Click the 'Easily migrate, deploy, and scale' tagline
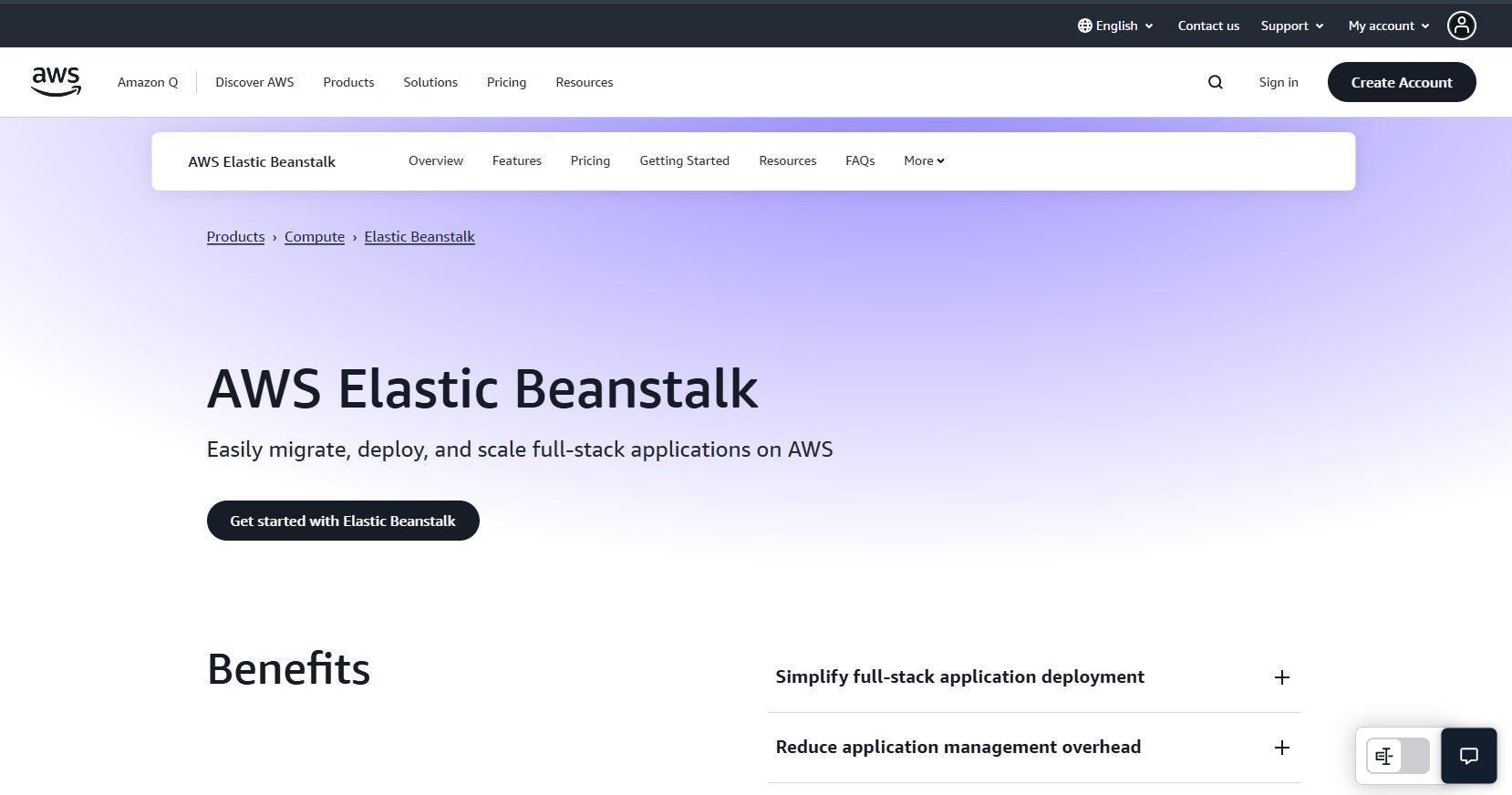Image resolution: width=1512 pixels, height=795 pixels. pos(520,449)
